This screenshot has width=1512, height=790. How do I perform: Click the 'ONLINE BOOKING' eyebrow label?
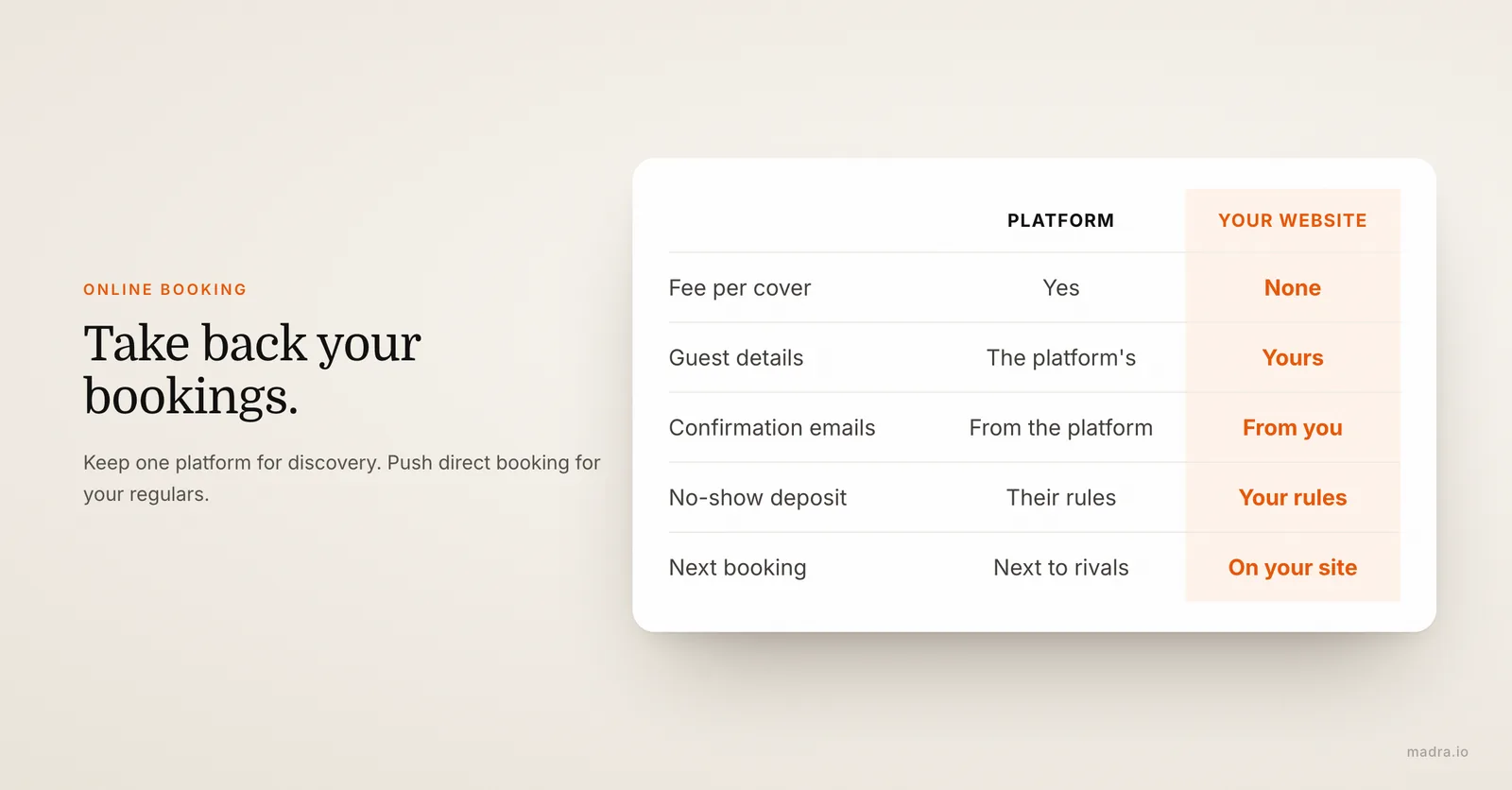[164, 289]
